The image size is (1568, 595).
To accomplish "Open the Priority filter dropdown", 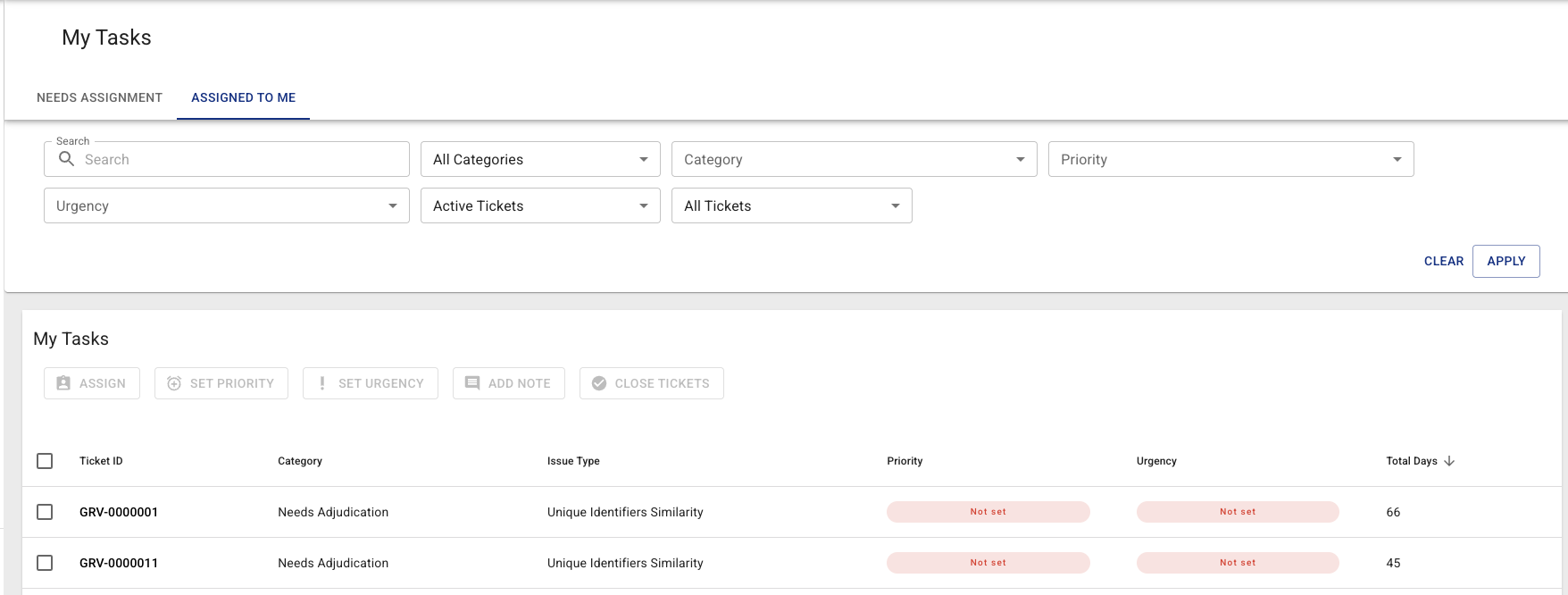I will pyautogui.click(x=1231, y=159).
